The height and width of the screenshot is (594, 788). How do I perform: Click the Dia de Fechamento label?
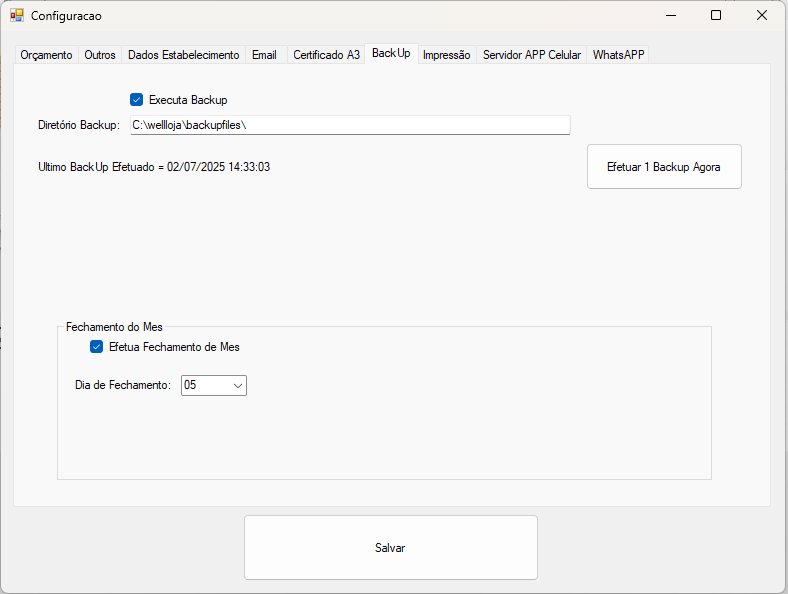tap(123, 385)
